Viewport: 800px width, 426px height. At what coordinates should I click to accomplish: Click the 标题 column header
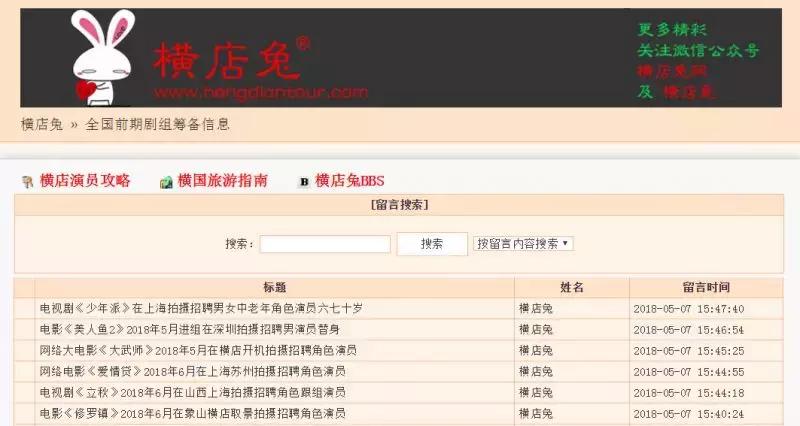[x=274, y=287]
